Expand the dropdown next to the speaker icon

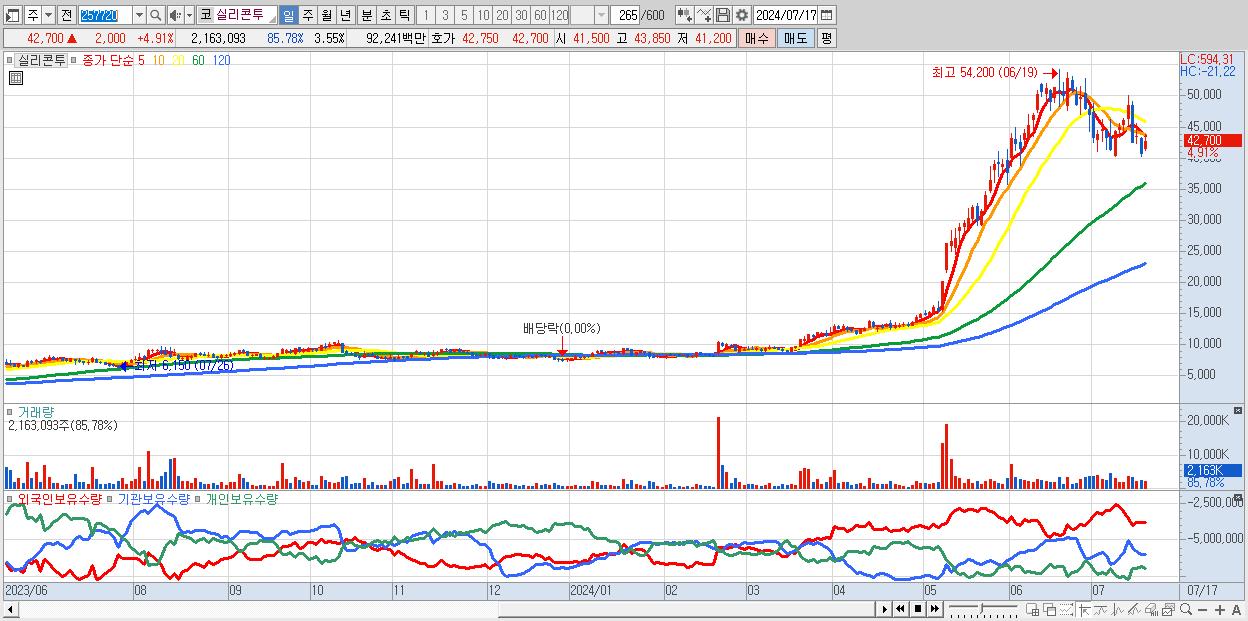pos(189,15)
